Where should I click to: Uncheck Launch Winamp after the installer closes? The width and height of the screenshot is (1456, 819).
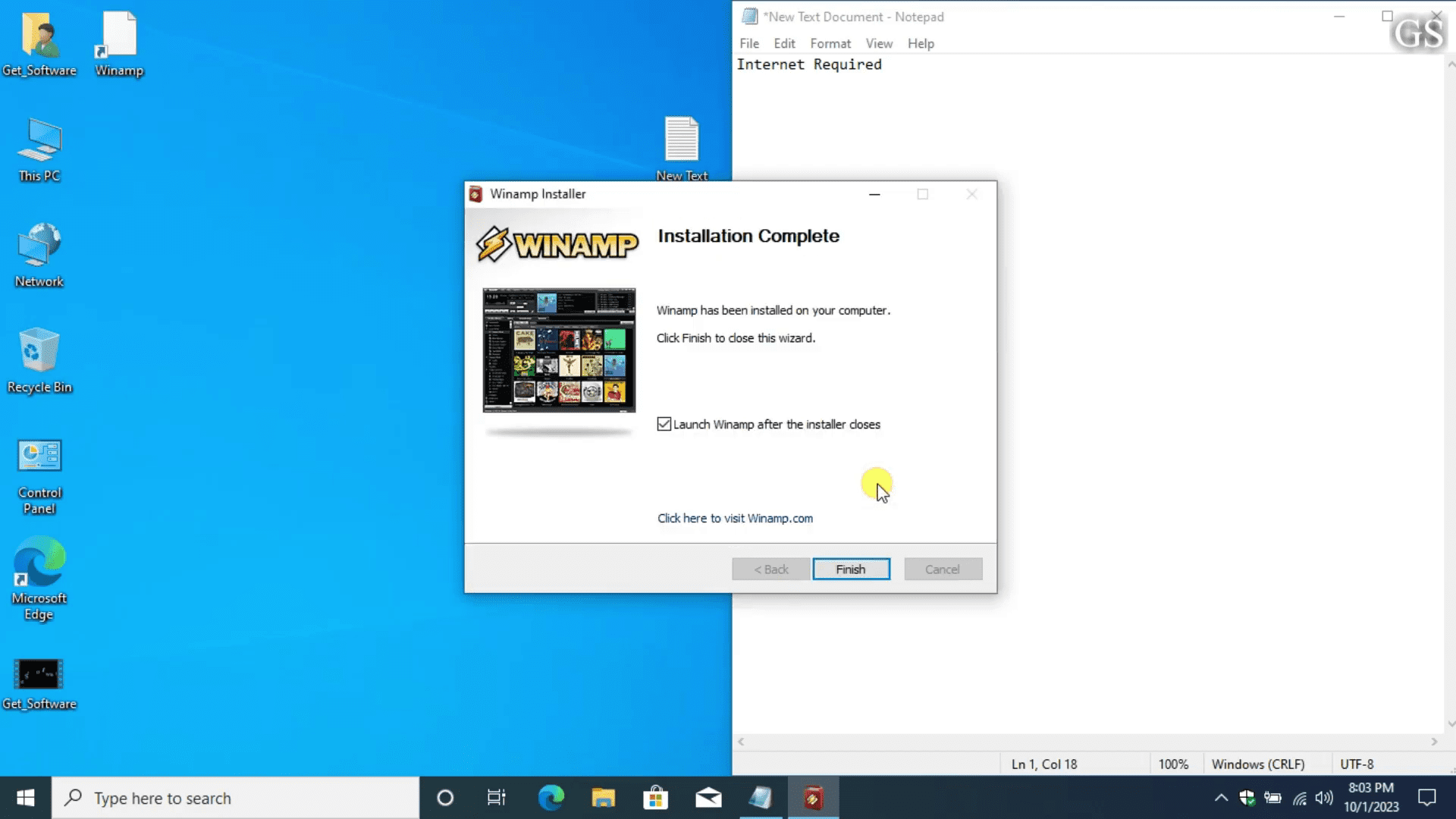tap(664, 424)
